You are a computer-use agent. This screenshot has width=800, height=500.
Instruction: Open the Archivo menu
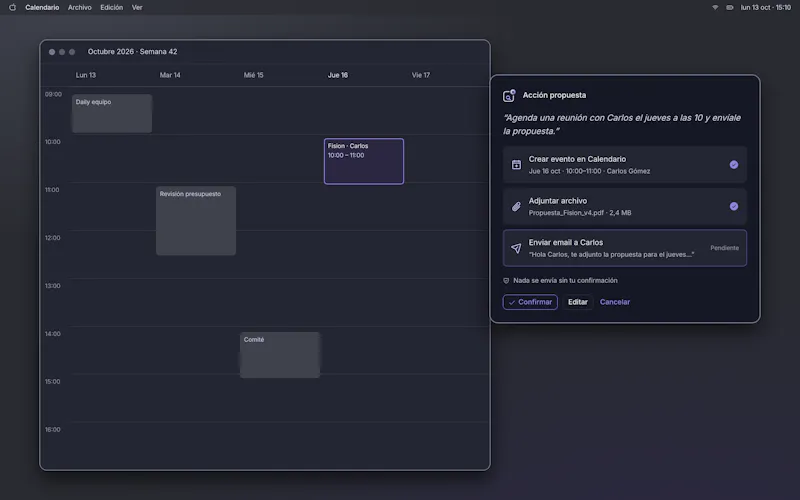click(x=80, y=8)
